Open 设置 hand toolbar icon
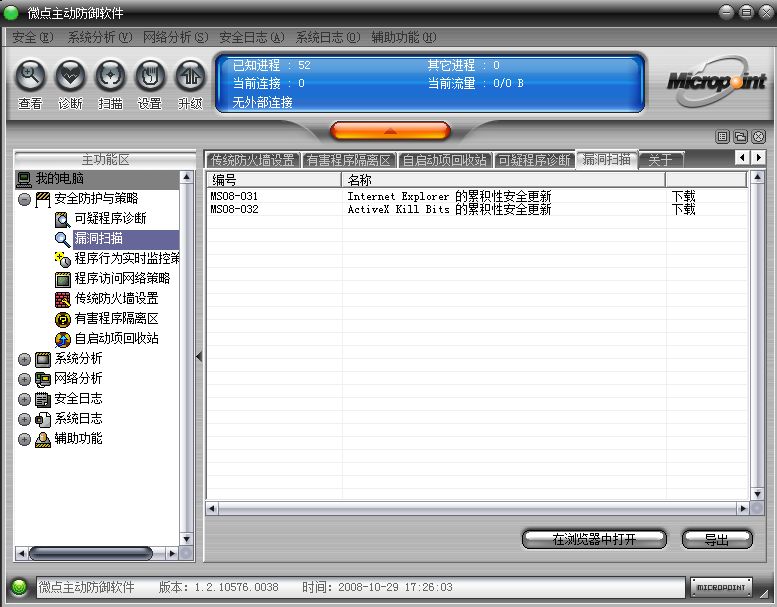Viewport: 777px width, 607px height. (150, 76)
